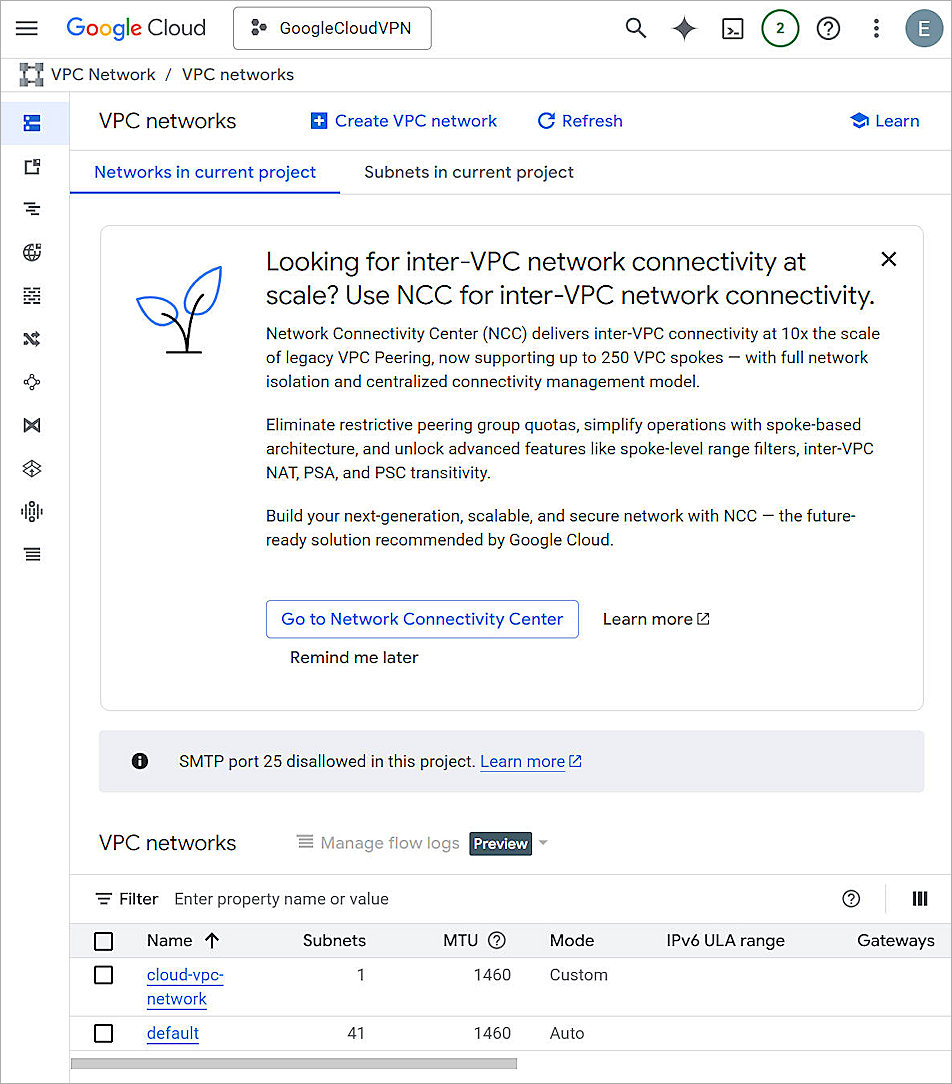
Task: Open the column display options in the table
Action: 920,899
